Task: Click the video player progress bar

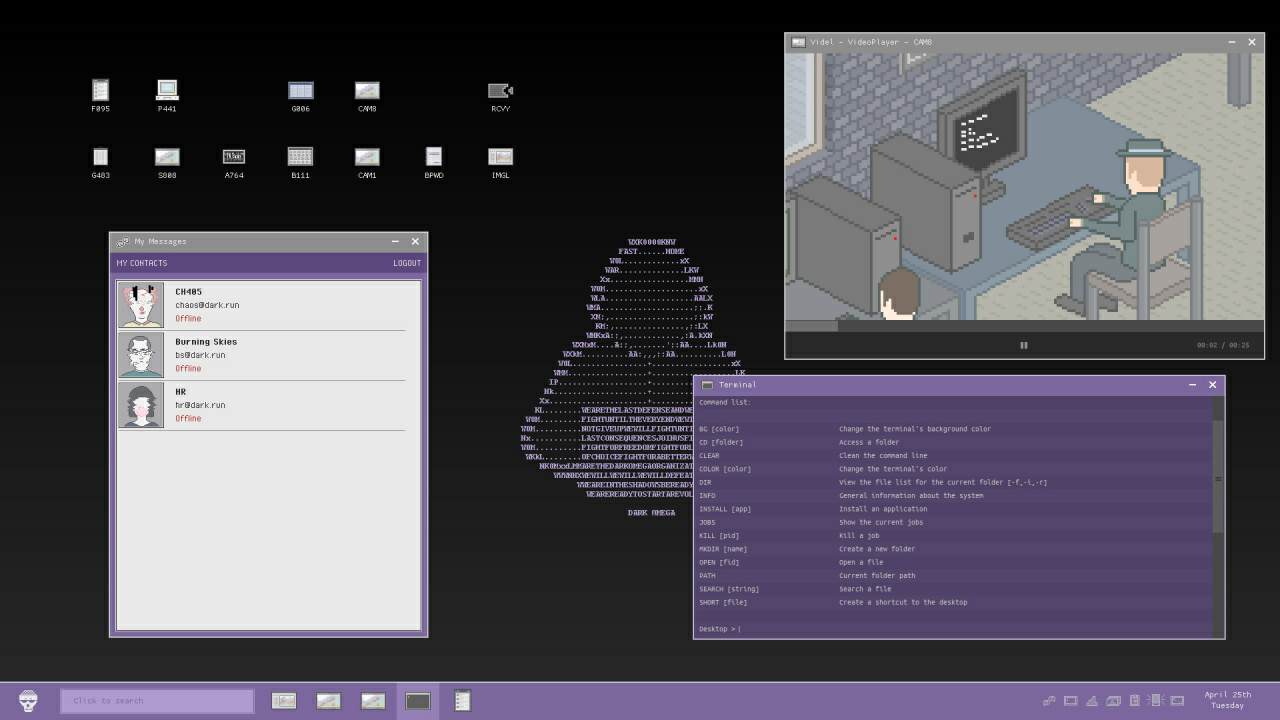Action: [x=1023, y=326]
